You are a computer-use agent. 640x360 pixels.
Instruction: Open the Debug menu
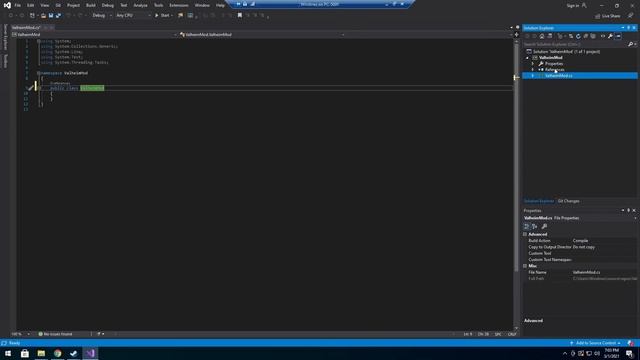(x=108, y=5)
